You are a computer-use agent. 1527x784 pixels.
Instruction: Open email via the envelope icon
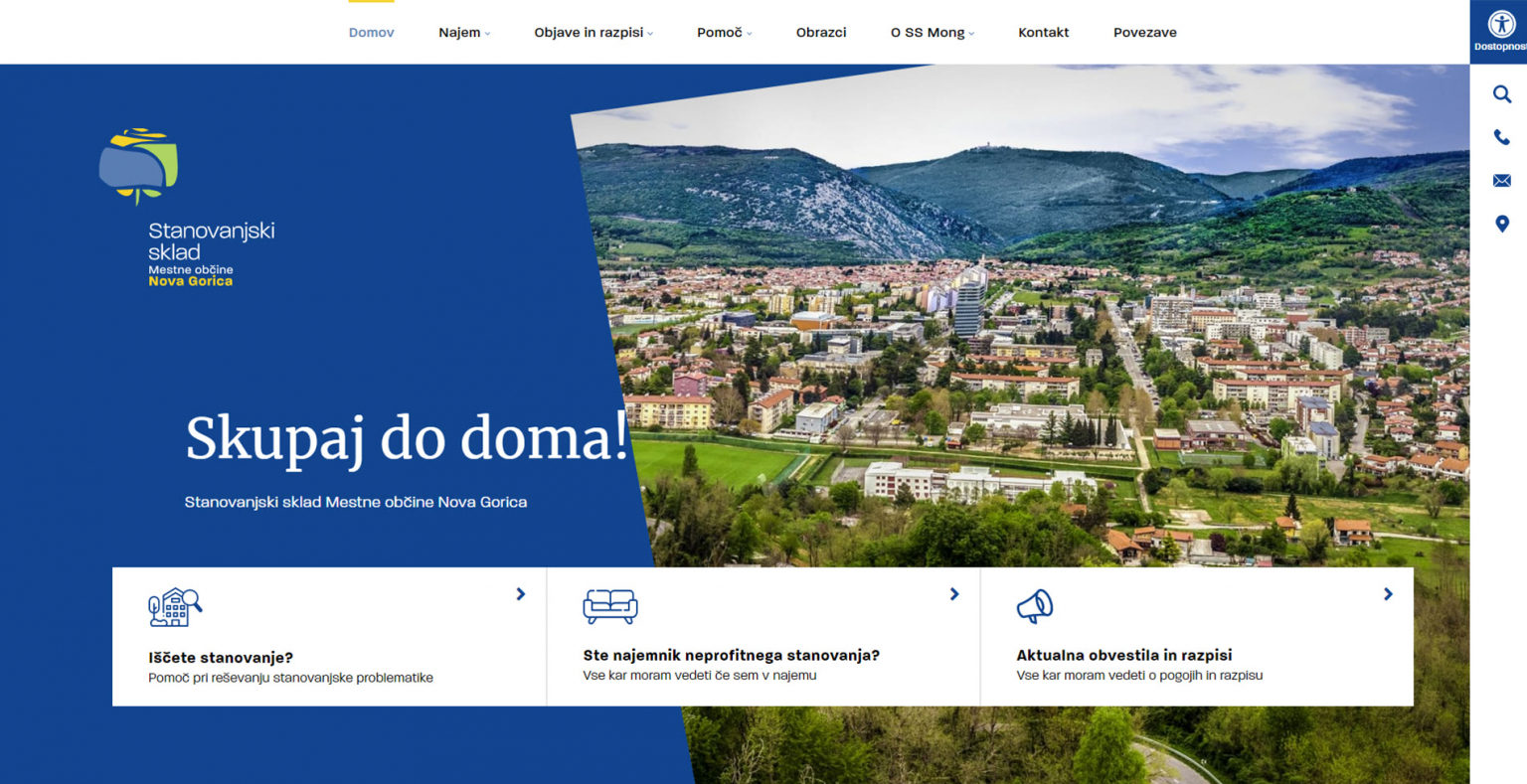coord(1501,180)
